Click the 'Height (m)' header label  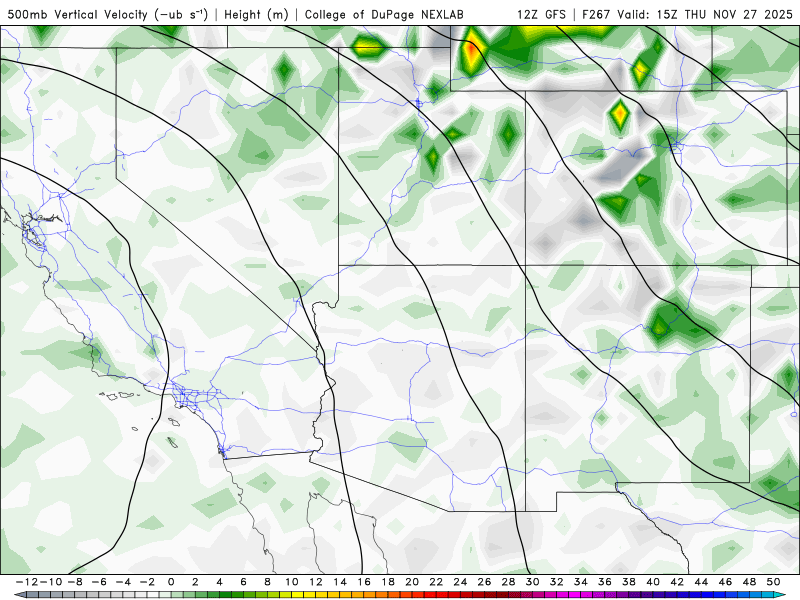point(256,14)
